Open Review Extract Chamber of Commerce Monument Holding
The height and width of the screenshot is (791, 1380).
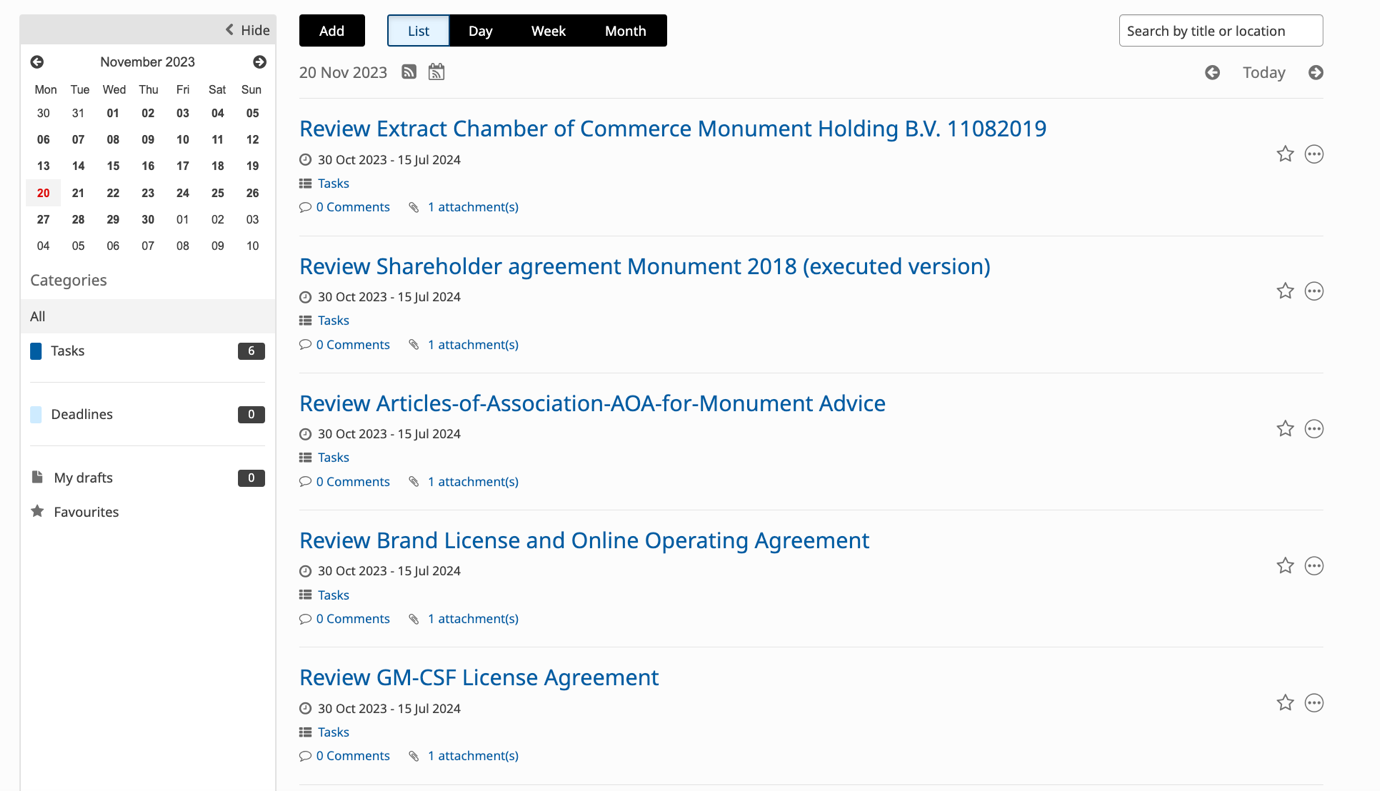coord(673,128)
